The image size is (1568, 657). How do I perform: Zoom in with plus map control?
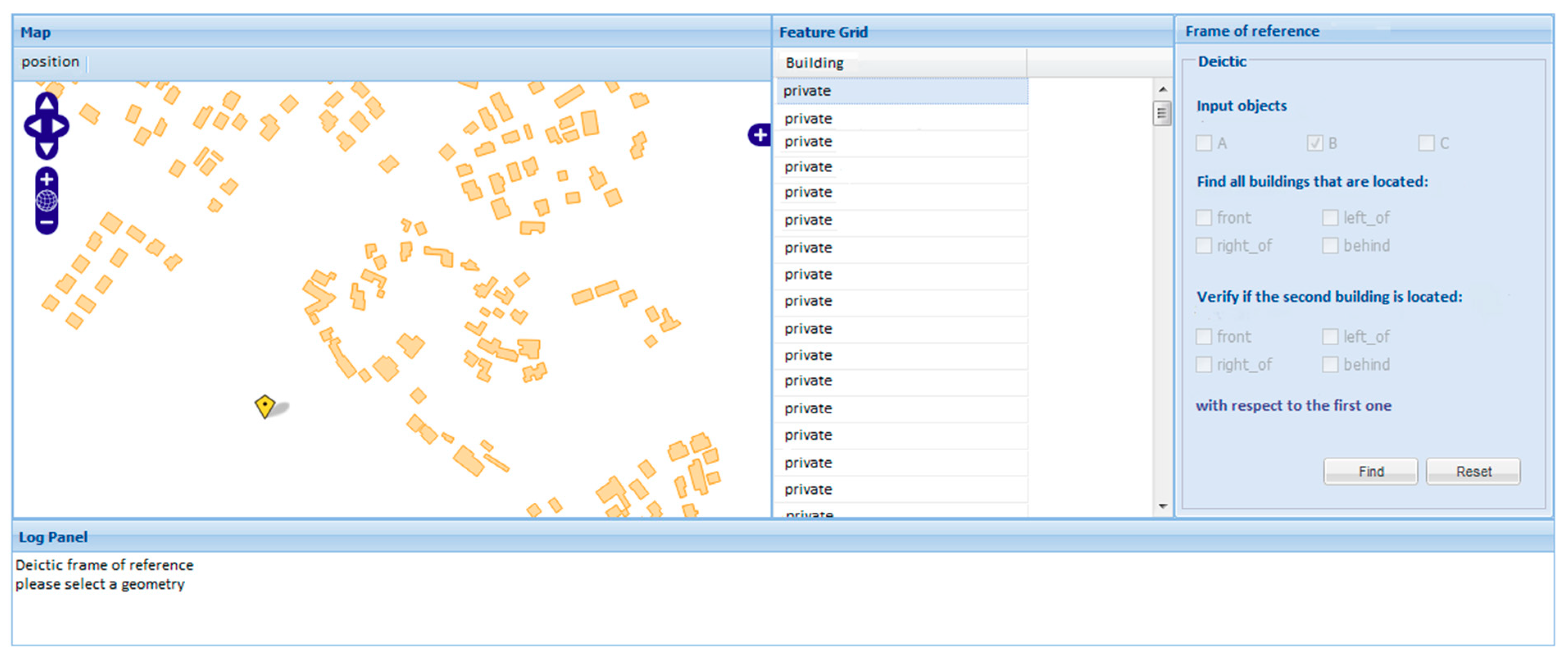47,180
